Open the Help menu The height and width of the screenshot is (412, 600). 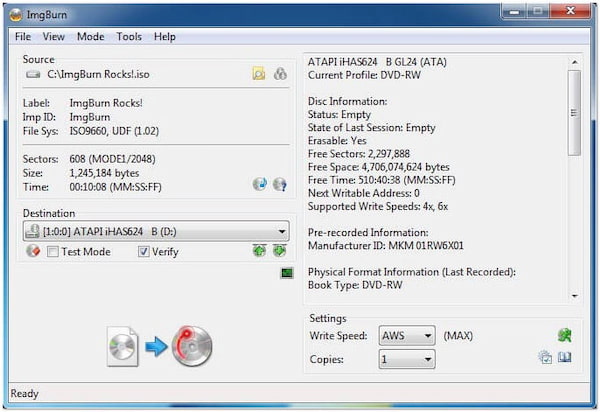pyautogui.click(x=165, y=36)
